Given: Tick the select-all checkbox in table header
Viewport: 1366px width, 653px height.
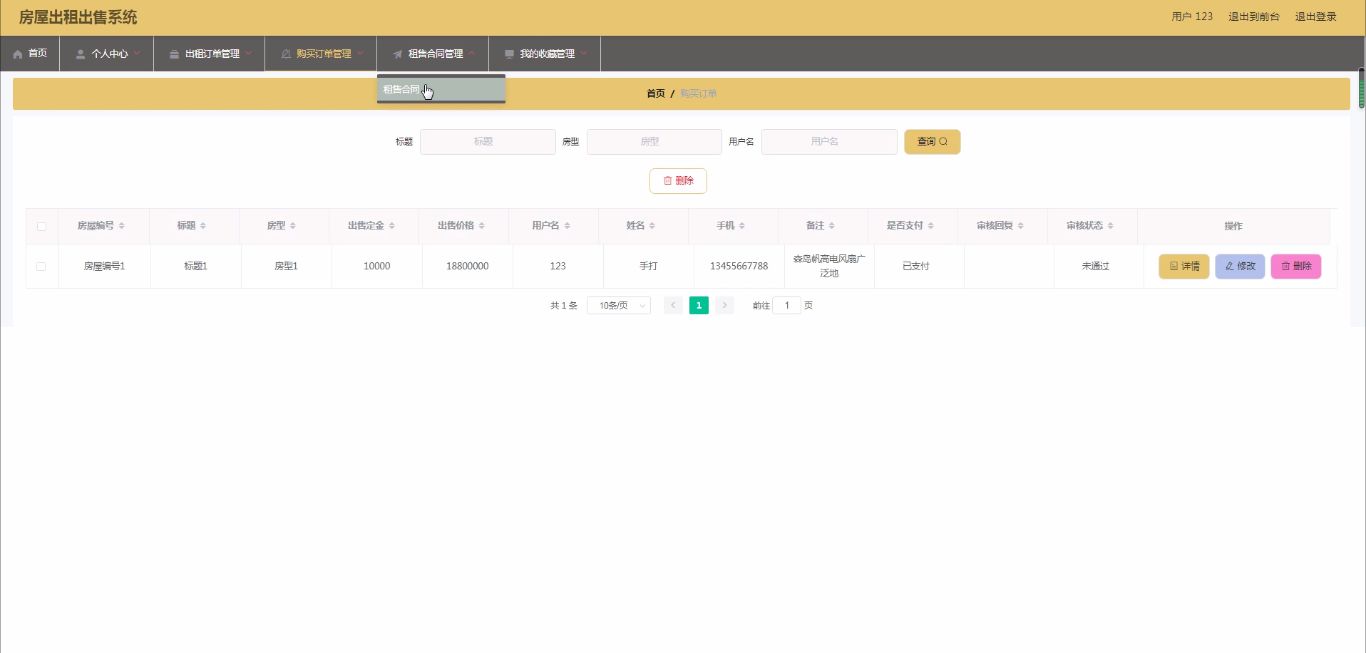Looking at the screenshot, I should point(41,226).
